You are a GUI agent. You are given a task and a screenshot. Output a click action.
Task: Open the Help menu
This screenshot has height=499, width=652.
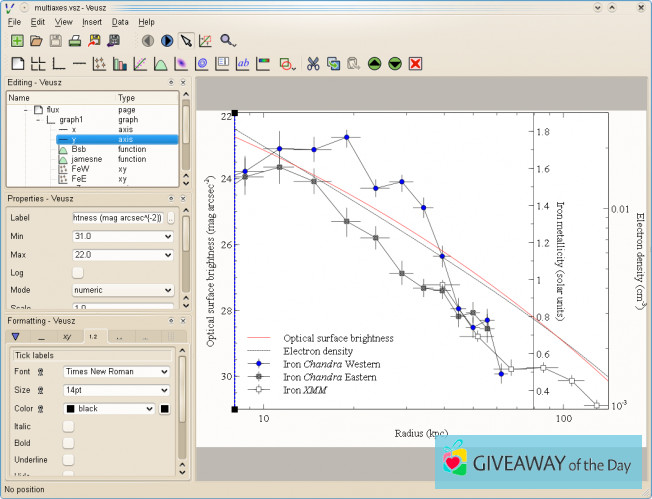[x=146, y=22]
